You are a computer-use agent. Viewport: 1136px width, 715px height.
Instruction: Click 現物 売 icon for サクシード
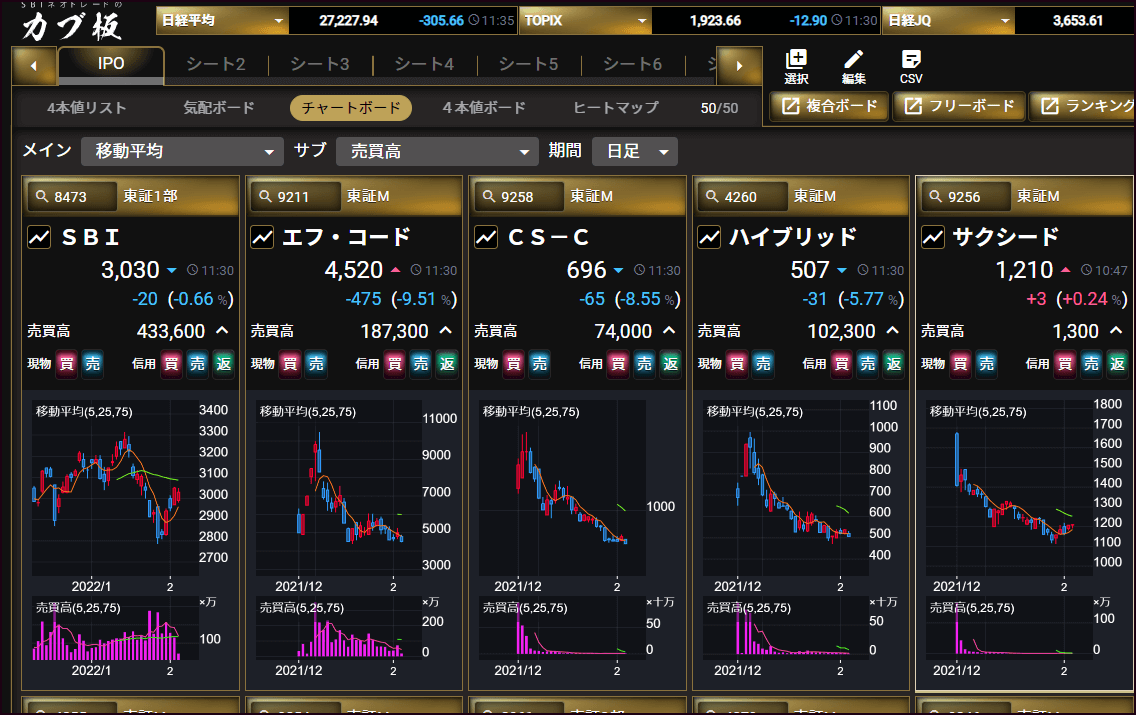click(x=987, y=364)
